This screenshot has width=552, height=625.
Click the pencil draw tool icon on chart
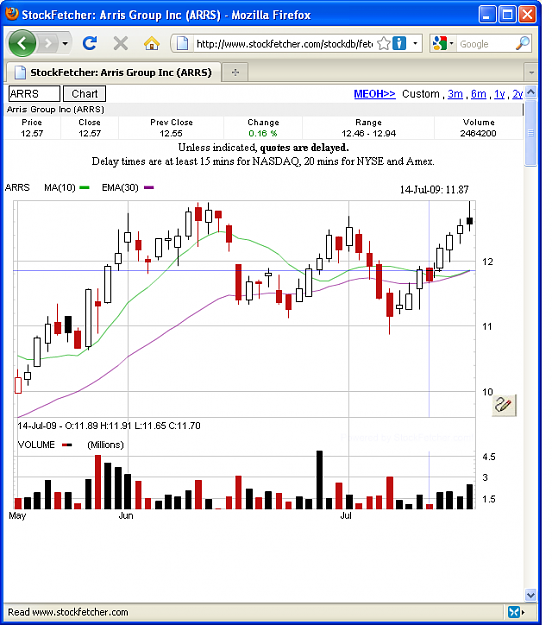point(504,405)
